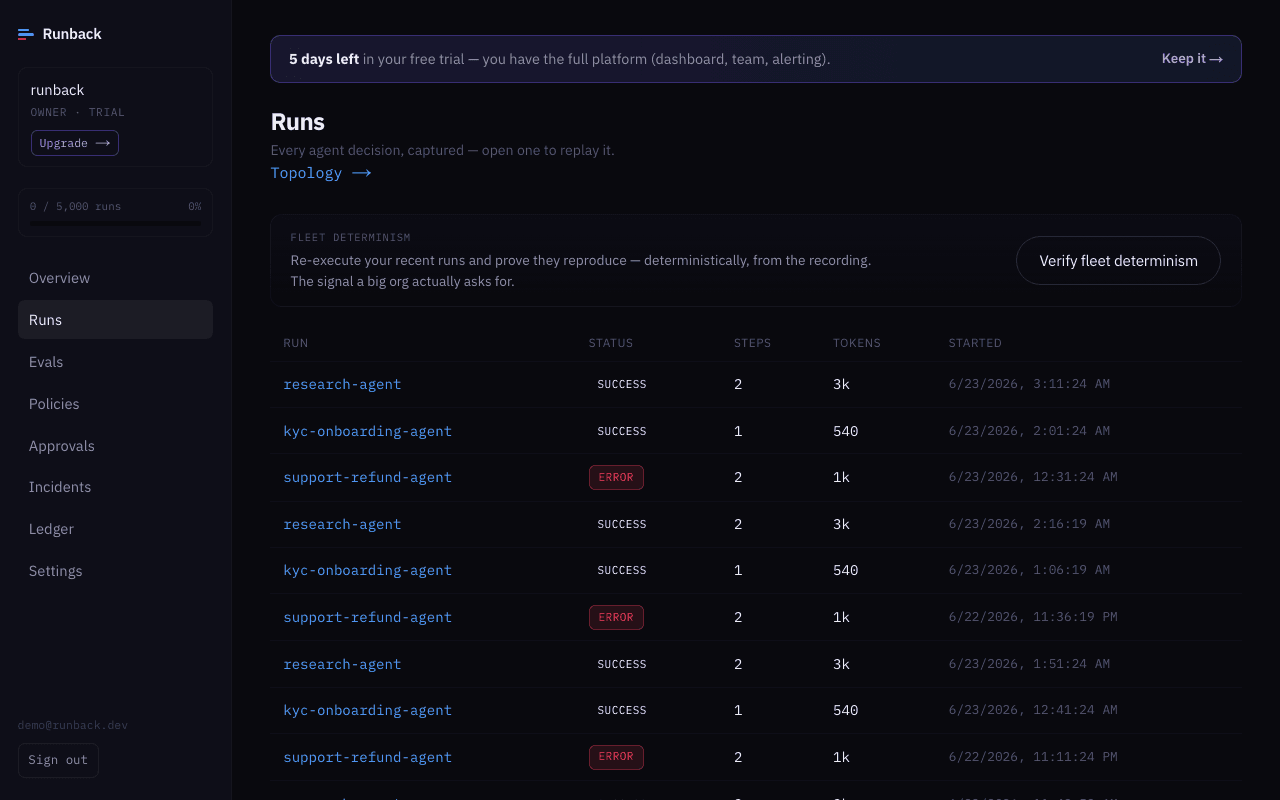Click the TOKENS column header

pyautogui.click(x=857, y=343)
